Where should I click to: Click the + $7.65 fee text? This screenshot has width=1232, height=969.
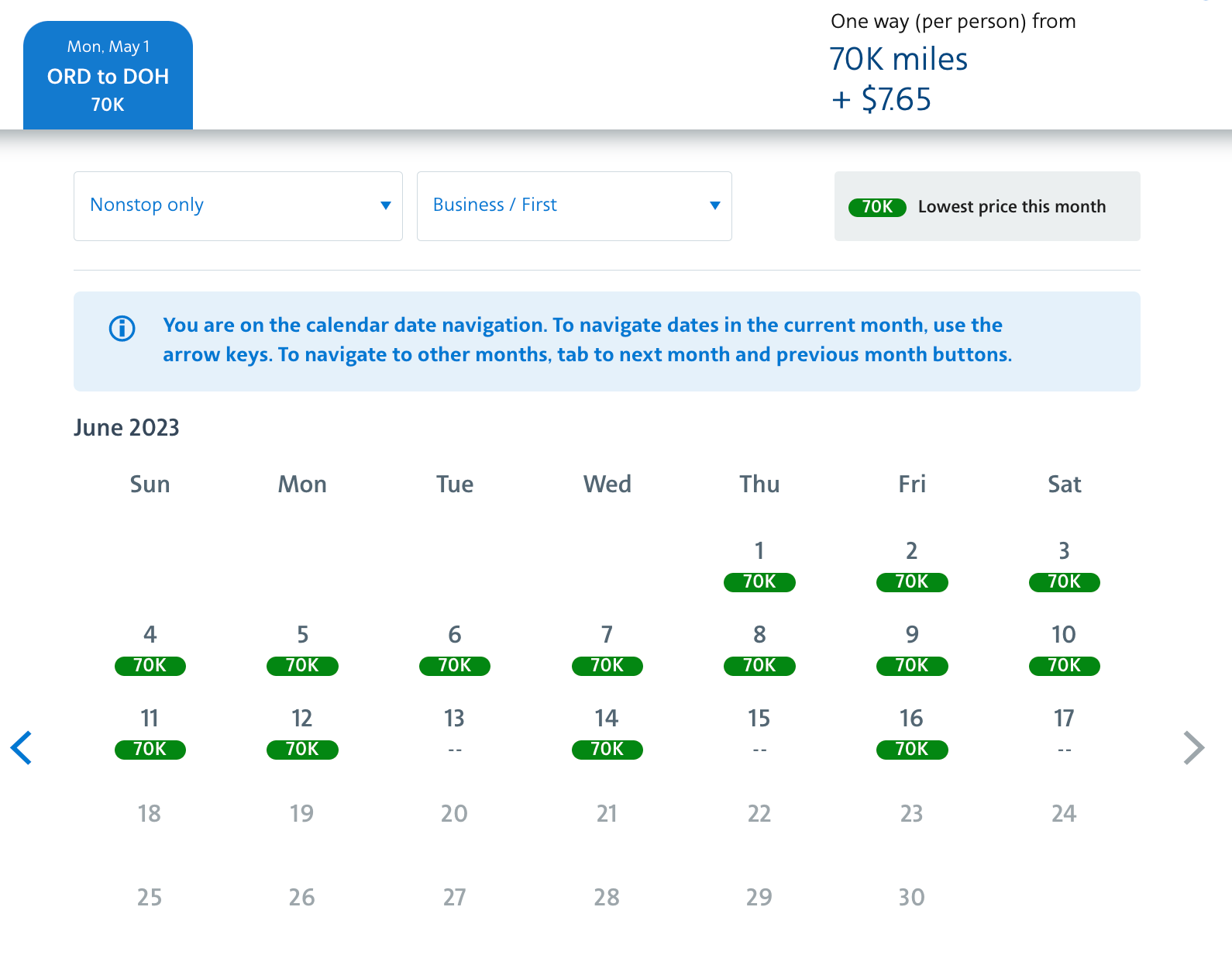(881, 99)
